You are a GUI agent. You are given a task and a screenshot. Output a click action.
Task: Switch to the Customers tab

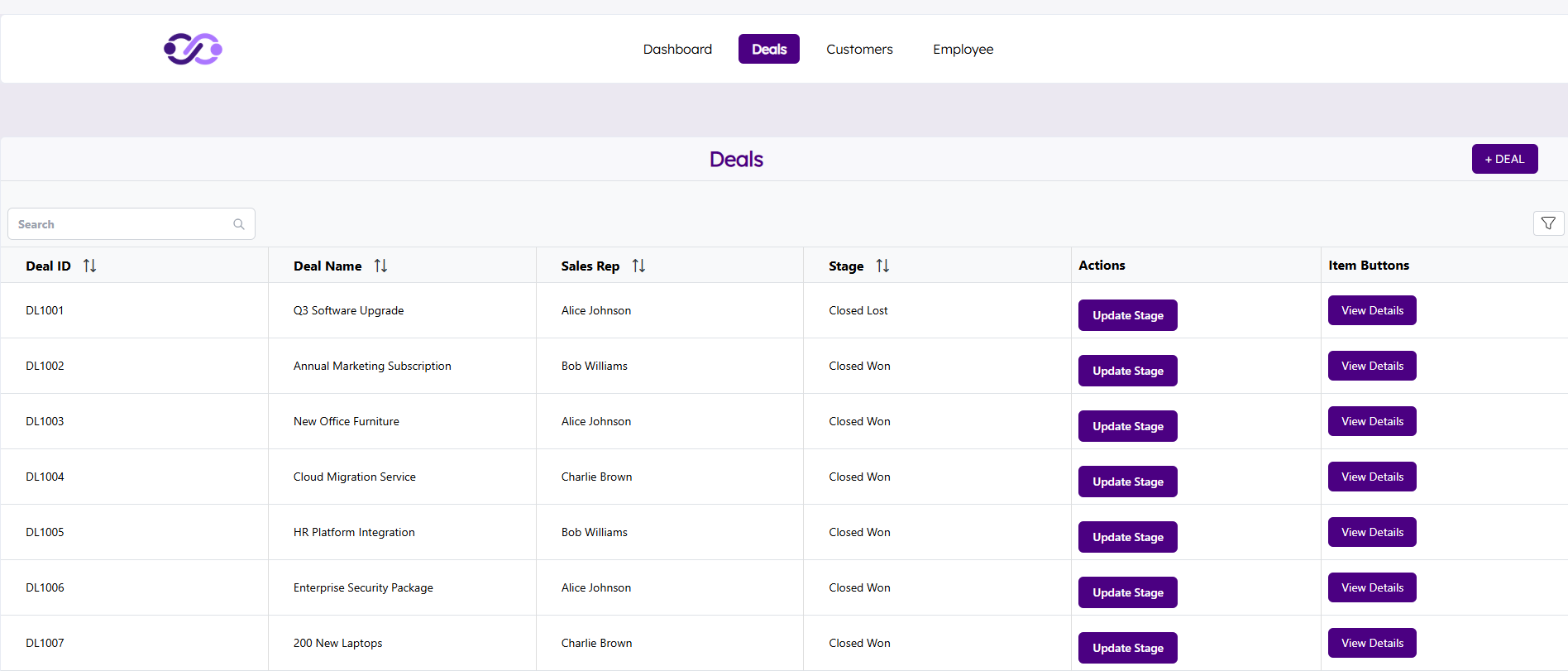859,49
